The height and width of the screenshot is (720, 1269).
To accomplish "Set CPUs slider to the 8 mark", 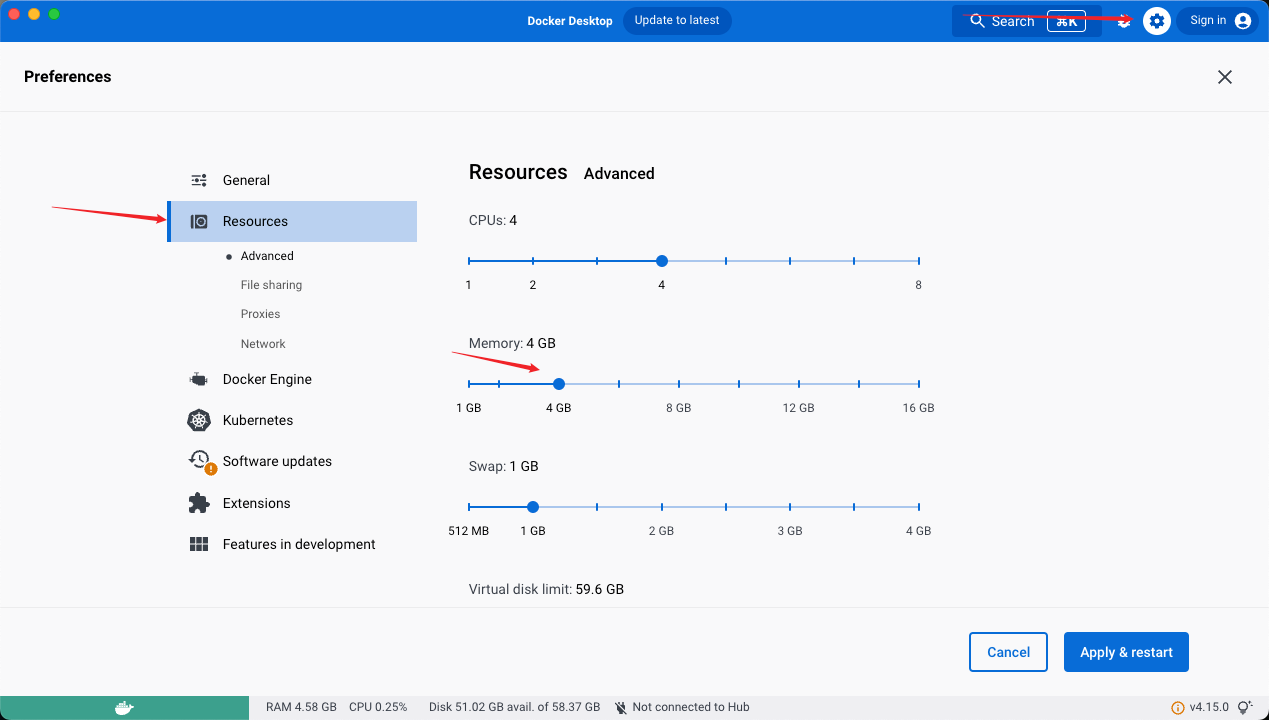I will [918, 261].
